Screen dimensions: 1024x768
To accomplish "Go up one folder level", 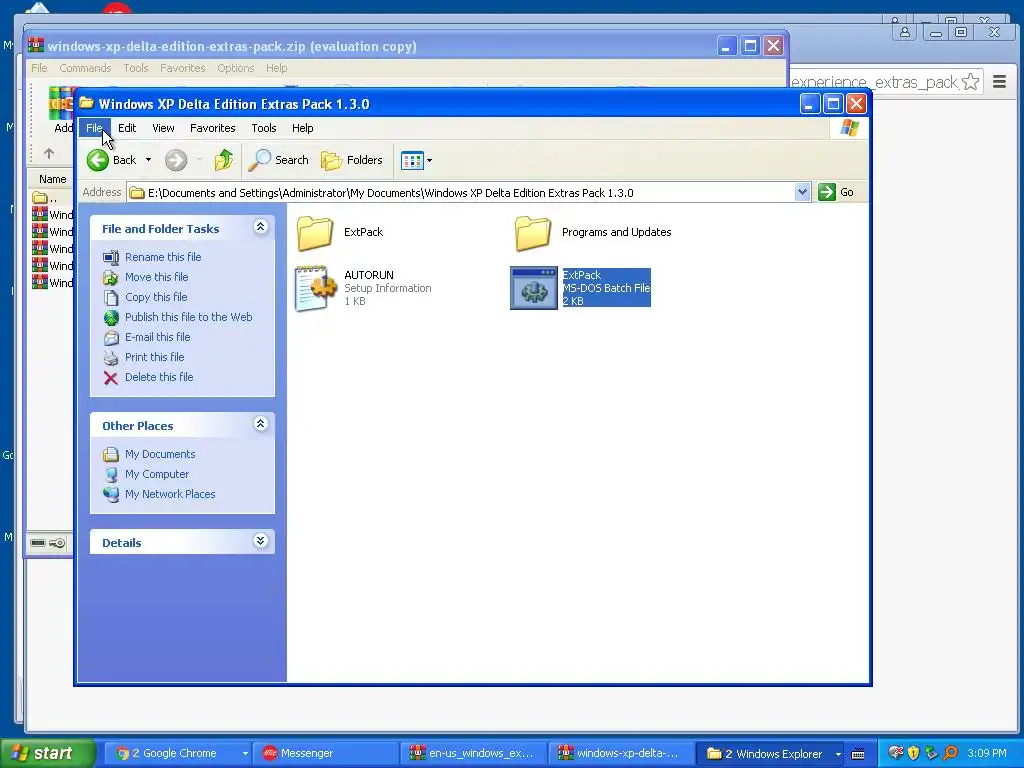I will click(223, 160).
